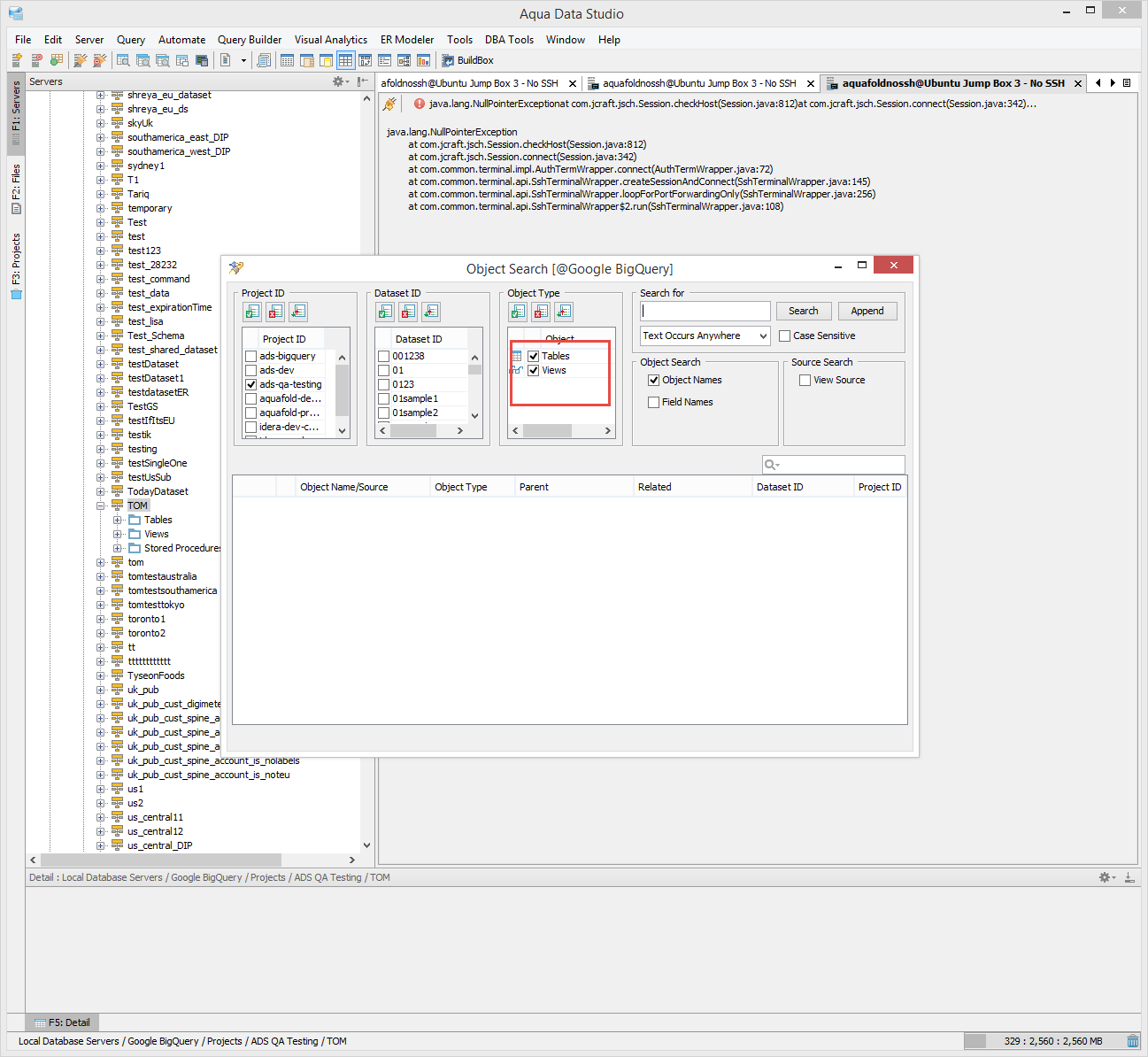Check all Dataset IDs icon
Screen dimensions: 1148x1057
385,312
